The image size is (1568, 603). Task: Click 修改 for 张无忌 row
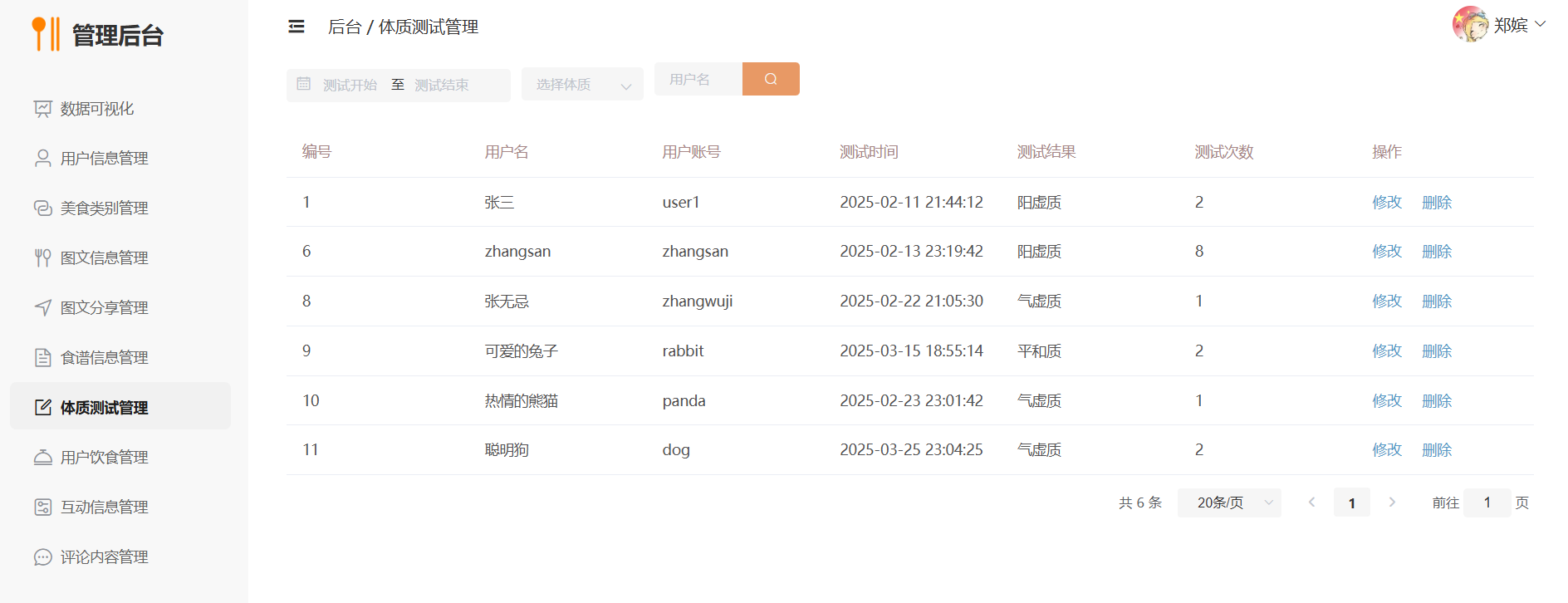pos(1387,301)
